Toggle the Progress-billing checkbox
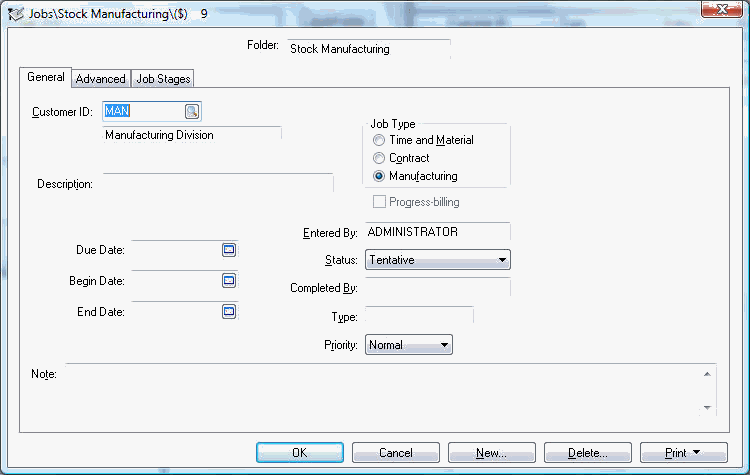This screenshot has width=750, height=475. click(x=379, y=202)
